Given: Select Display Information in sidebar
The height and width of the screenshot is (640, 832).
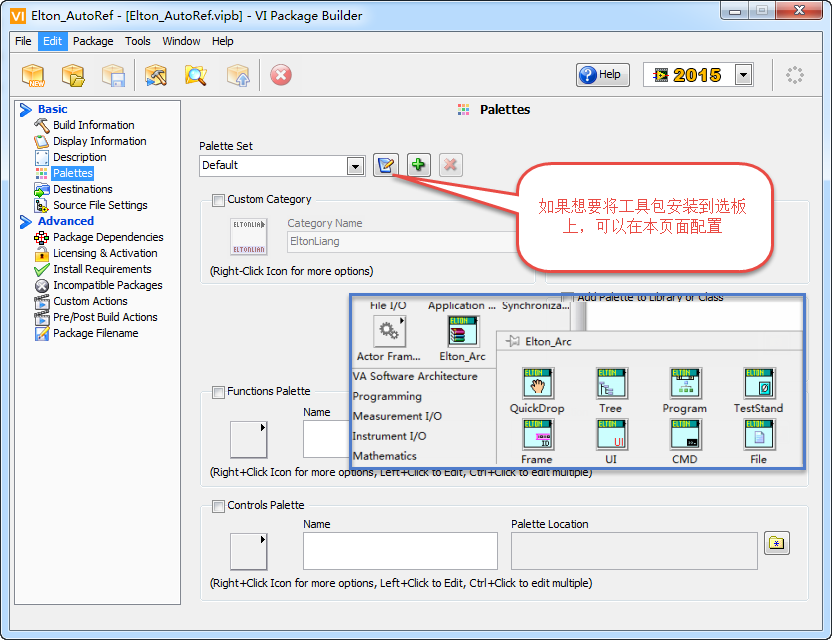Looking at the screenshot, I should (x=99, y=141).
